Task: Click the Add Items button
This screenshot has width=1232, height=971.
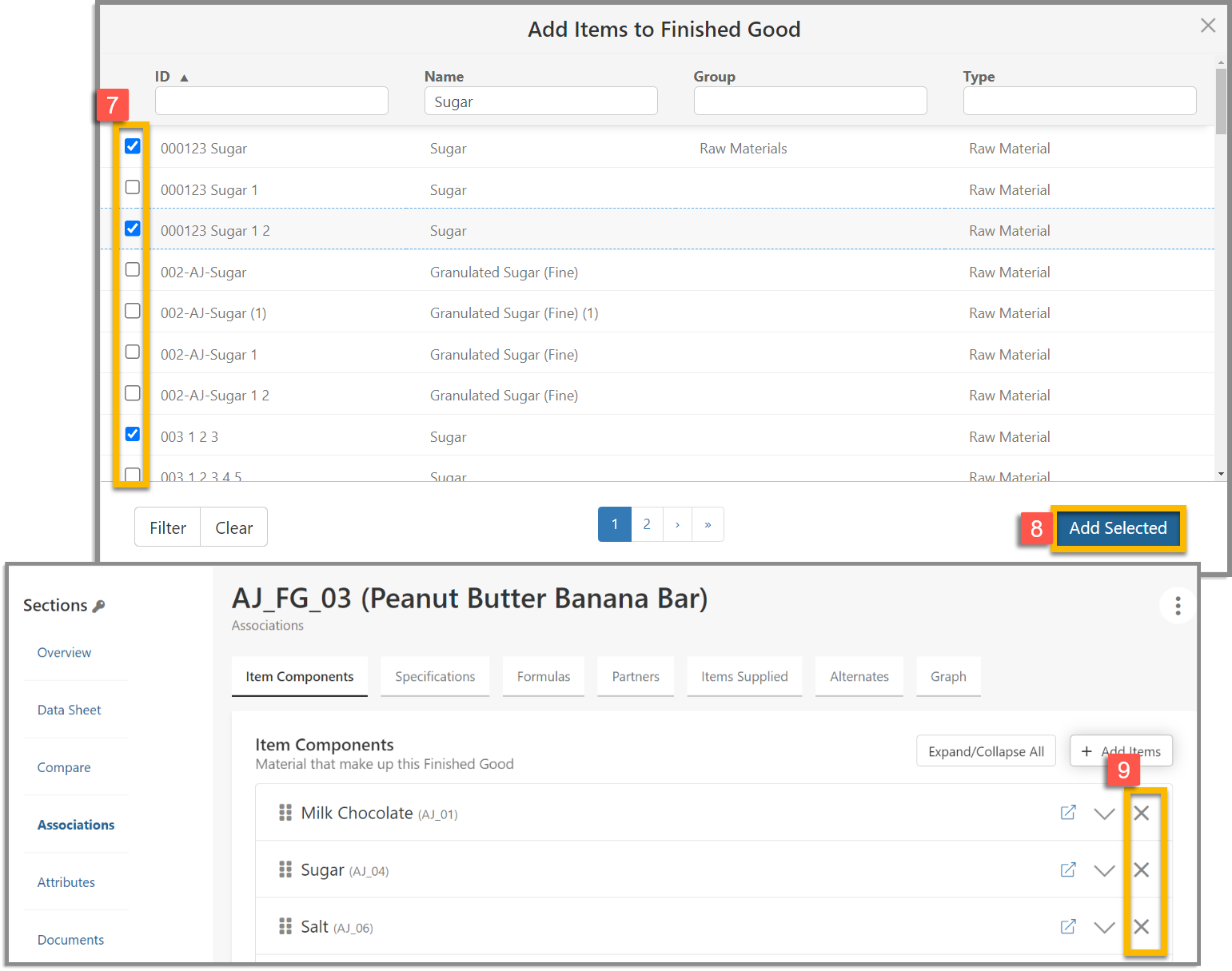Action: pyautogui.click(x=1122, y=751)
